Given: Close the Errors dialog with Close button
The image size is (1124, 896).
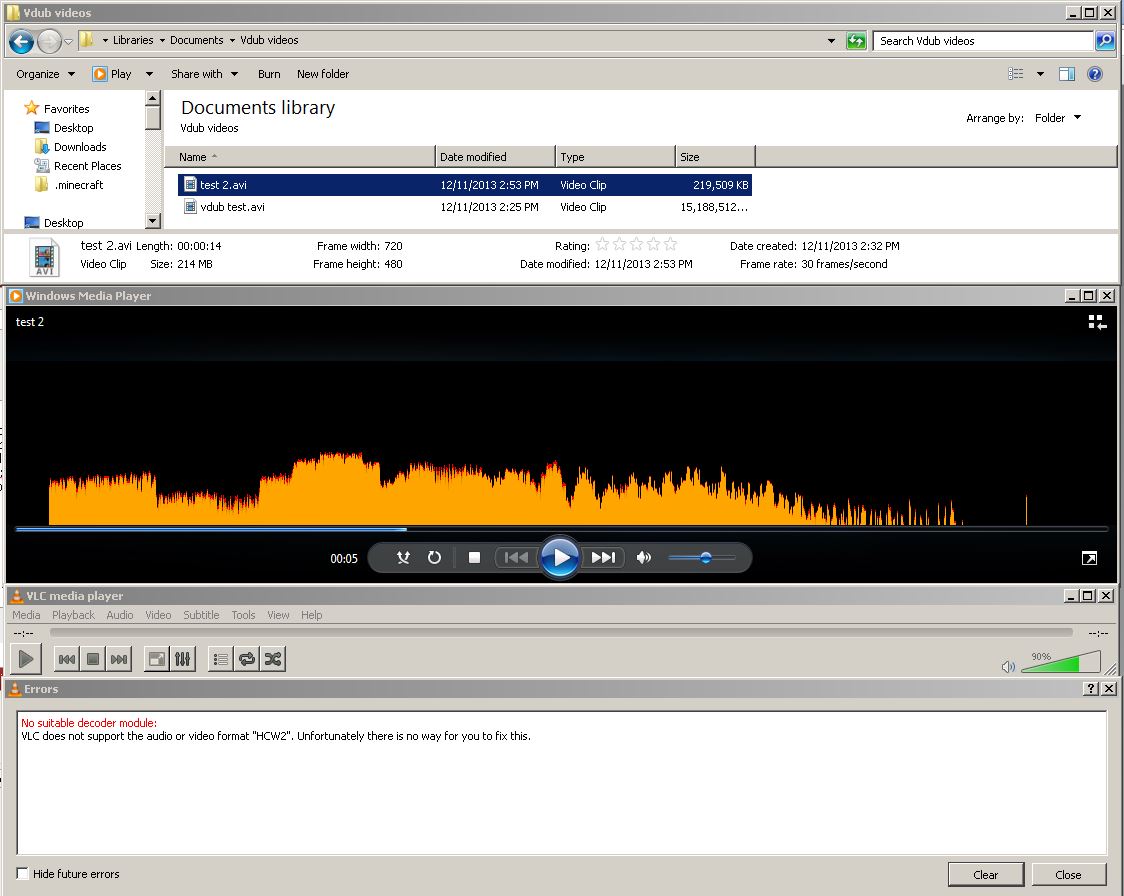Looking at the screenshot, I should pyautogui.click(x=1068, y=874).
